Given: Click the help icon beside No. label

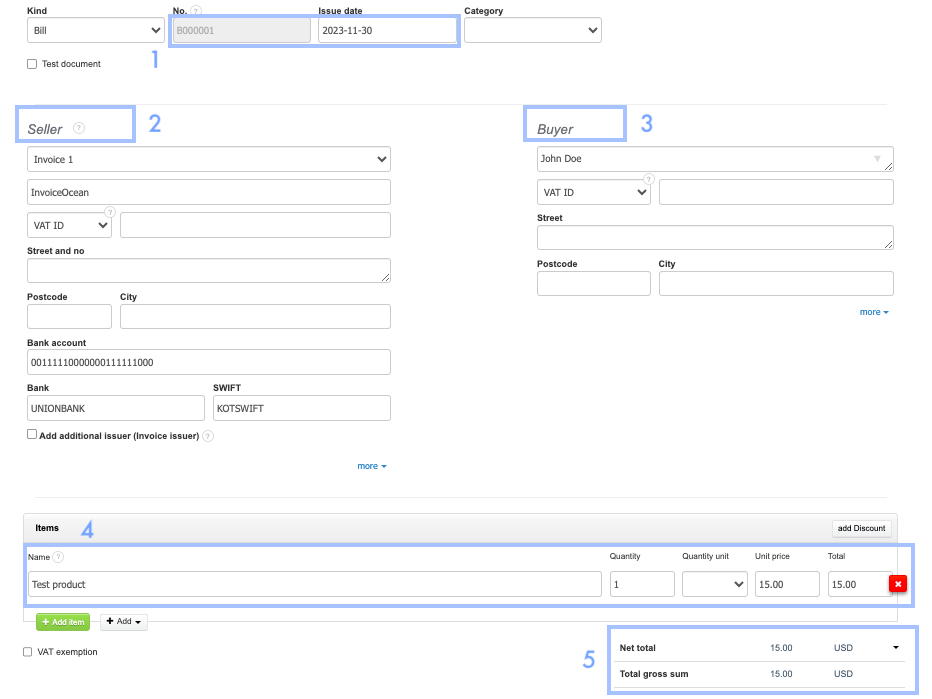Looking at the screenshot, I should click(x=195, y=11).
